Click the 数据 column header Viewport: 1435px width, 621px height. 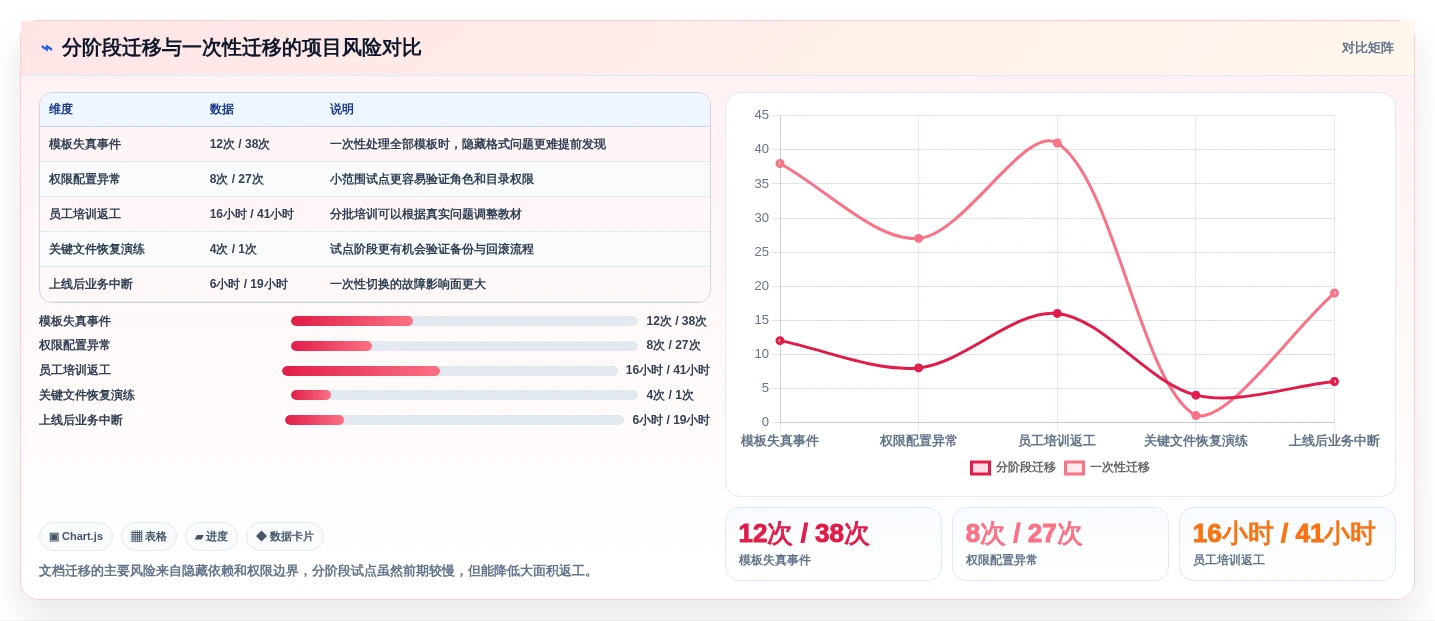click(222, 110)
